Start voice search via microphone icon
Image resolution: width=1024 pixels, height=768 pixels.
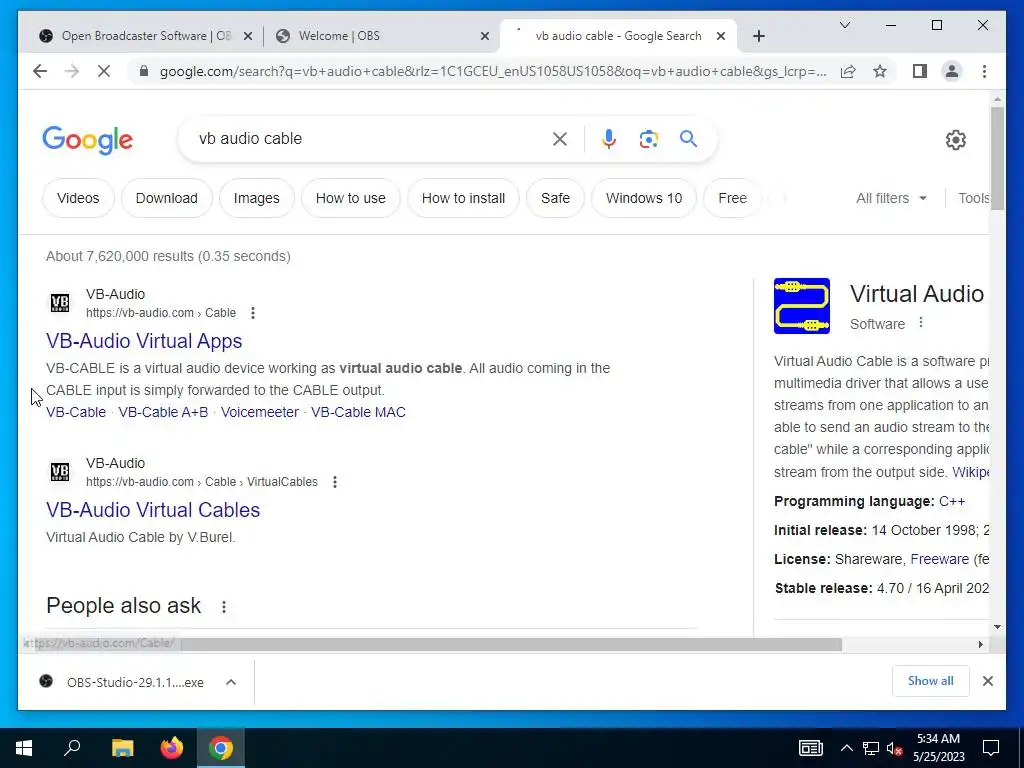click(609, 138)
